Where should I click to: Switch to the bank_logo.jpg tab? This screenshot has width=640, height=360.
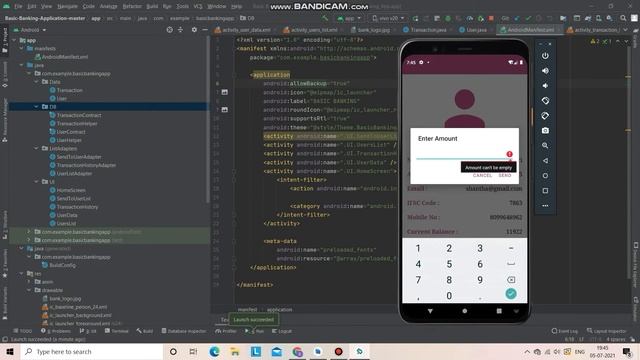[x=370, y=30]
